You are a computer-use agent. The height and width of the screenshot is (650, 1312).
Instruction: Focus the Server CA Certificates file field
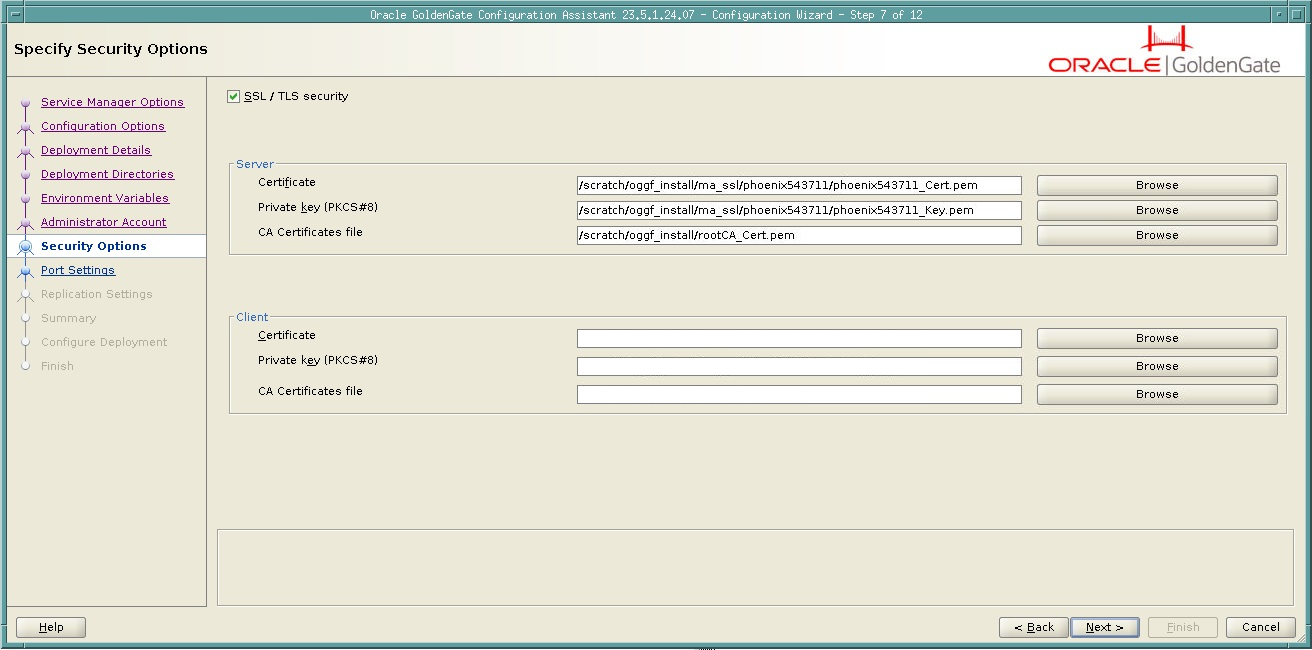tap(799, 235)
